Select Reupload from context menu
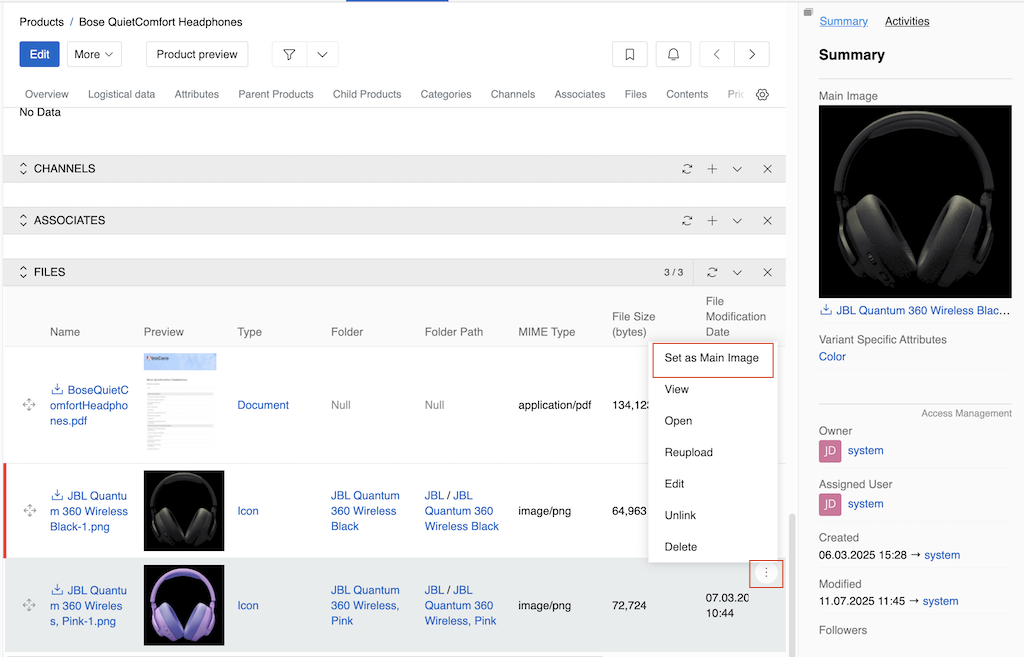1024x657 pixels. pyautogui.click(x=712, y=452)
